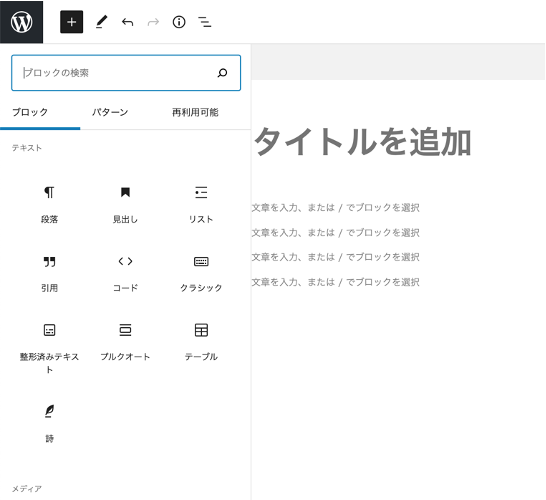Add a テーブル table block
Viewport: 546px width, 500px height.
click(x=201, y=342)
